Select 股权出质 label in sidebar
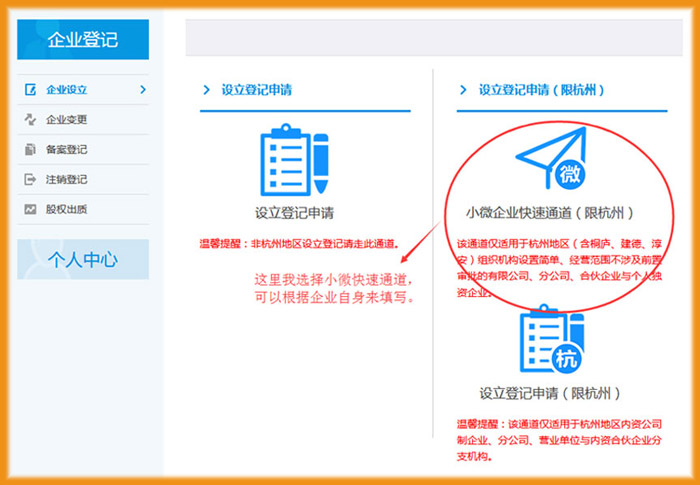 tap(67, 209)
